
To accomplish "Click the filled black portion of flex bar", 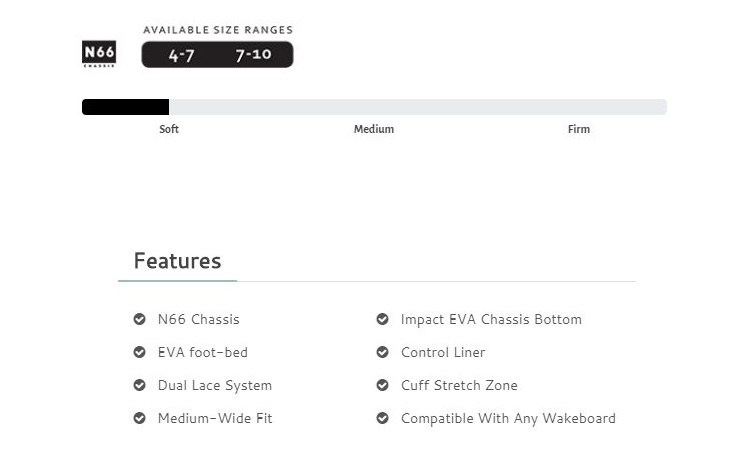I will pos(125,107).
